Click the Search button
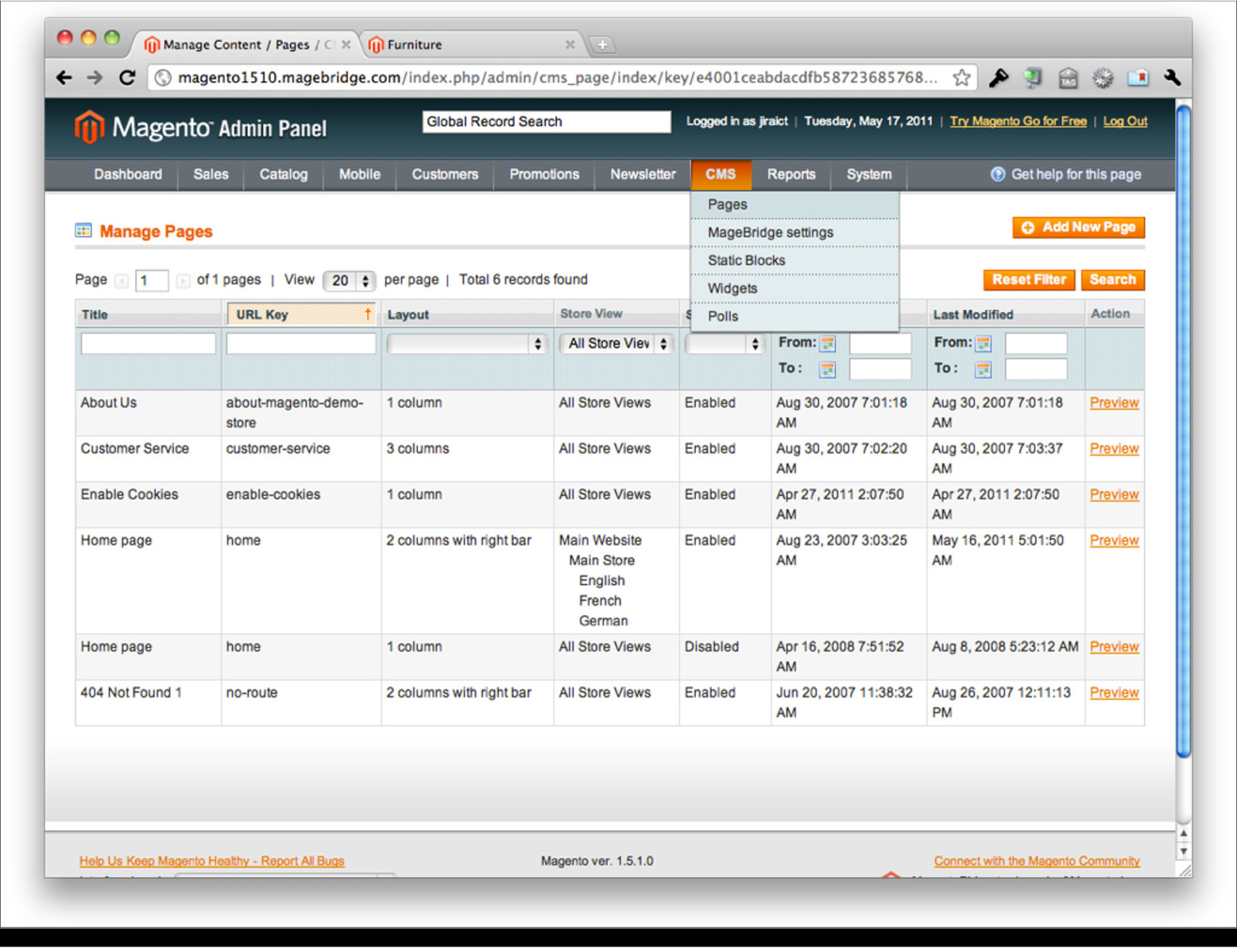The width and height of the screenshot is (1237, 952). [x=1113, y=280]
